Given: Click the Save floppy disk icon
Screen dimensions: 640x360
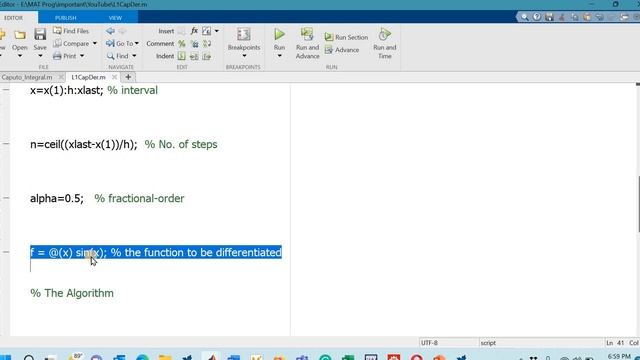Looking at the screenshot, I should [x=40, y=35].
